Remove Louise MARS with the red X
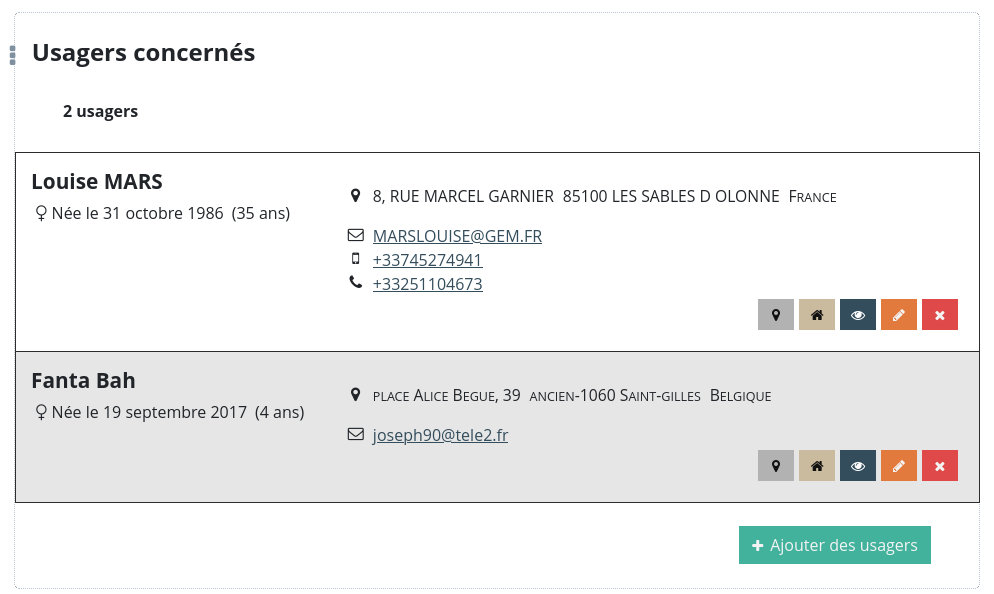Screen dimensions: 994x594 coord(940,315)
